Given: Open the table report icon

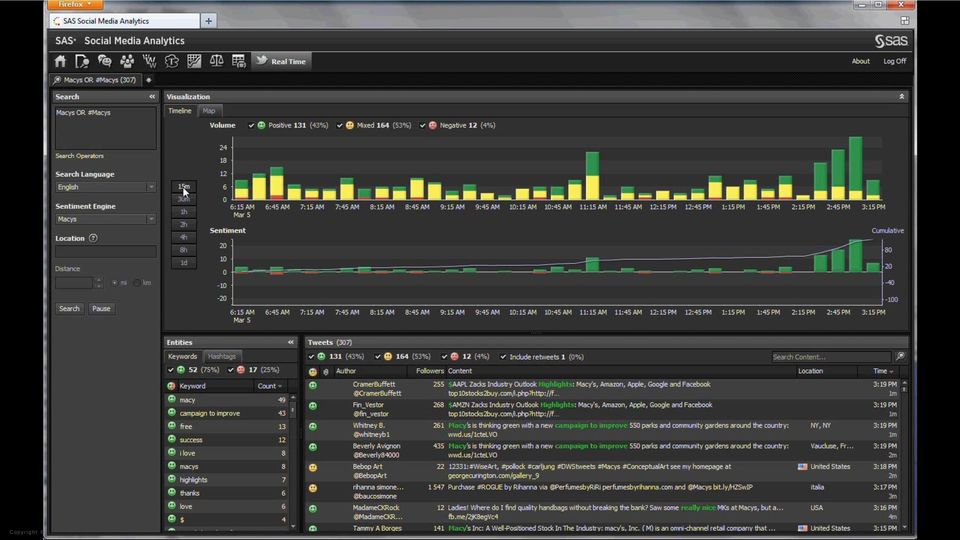Looking at the screenshot, I should point(238,61).
